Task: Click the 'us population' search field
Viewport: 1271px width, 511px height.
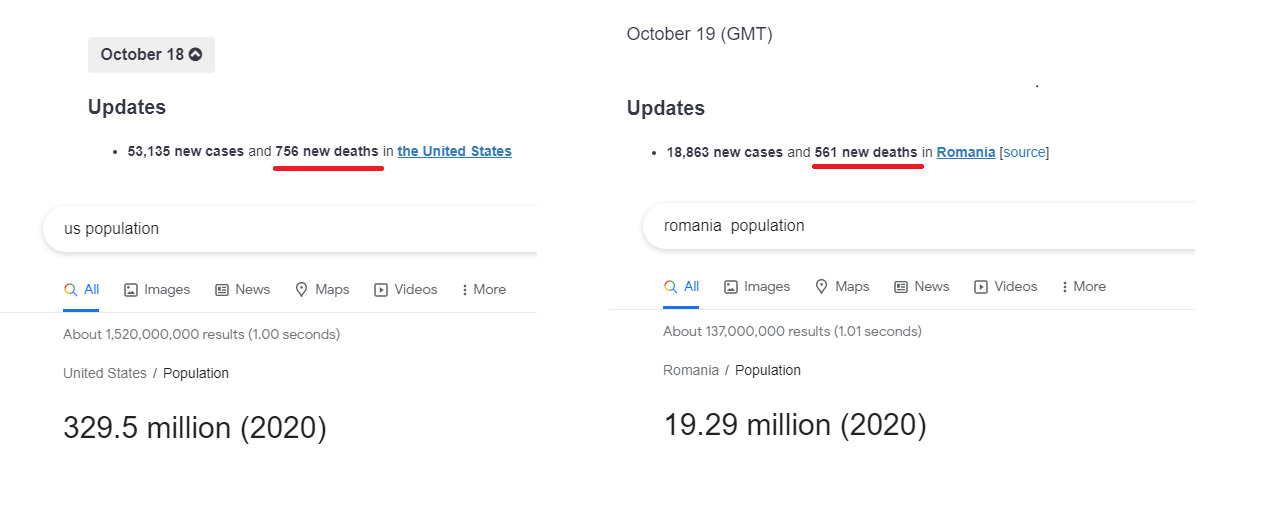Action: (x=290, y=229)
